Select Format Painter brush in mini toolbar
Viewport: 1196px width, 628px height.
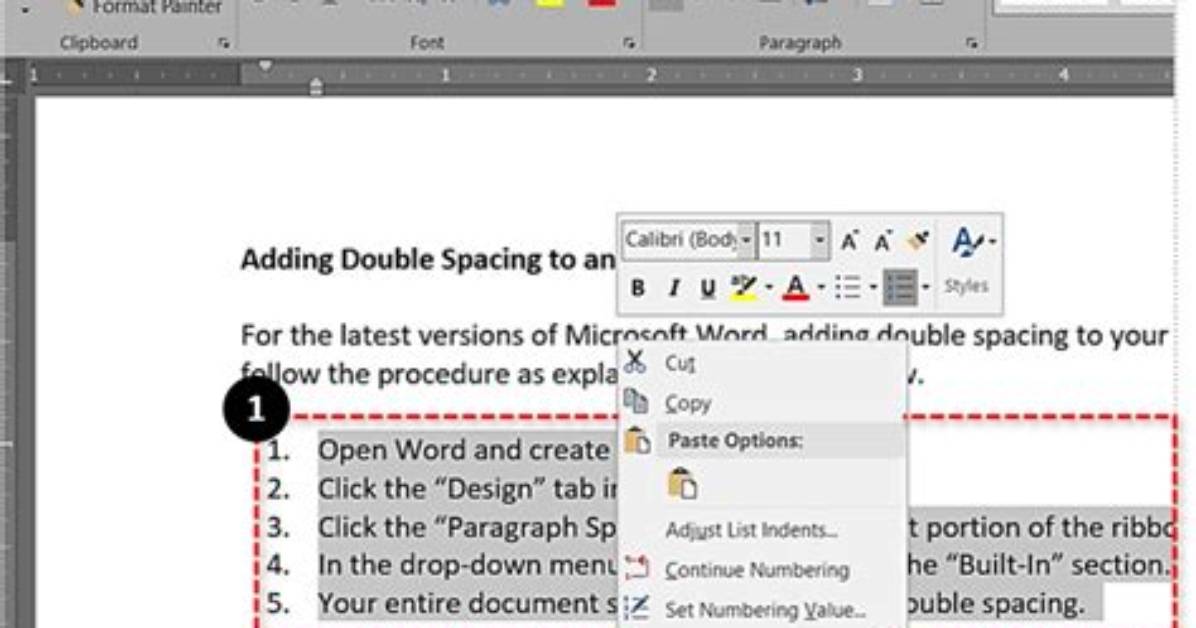click(x=918, y=240)
